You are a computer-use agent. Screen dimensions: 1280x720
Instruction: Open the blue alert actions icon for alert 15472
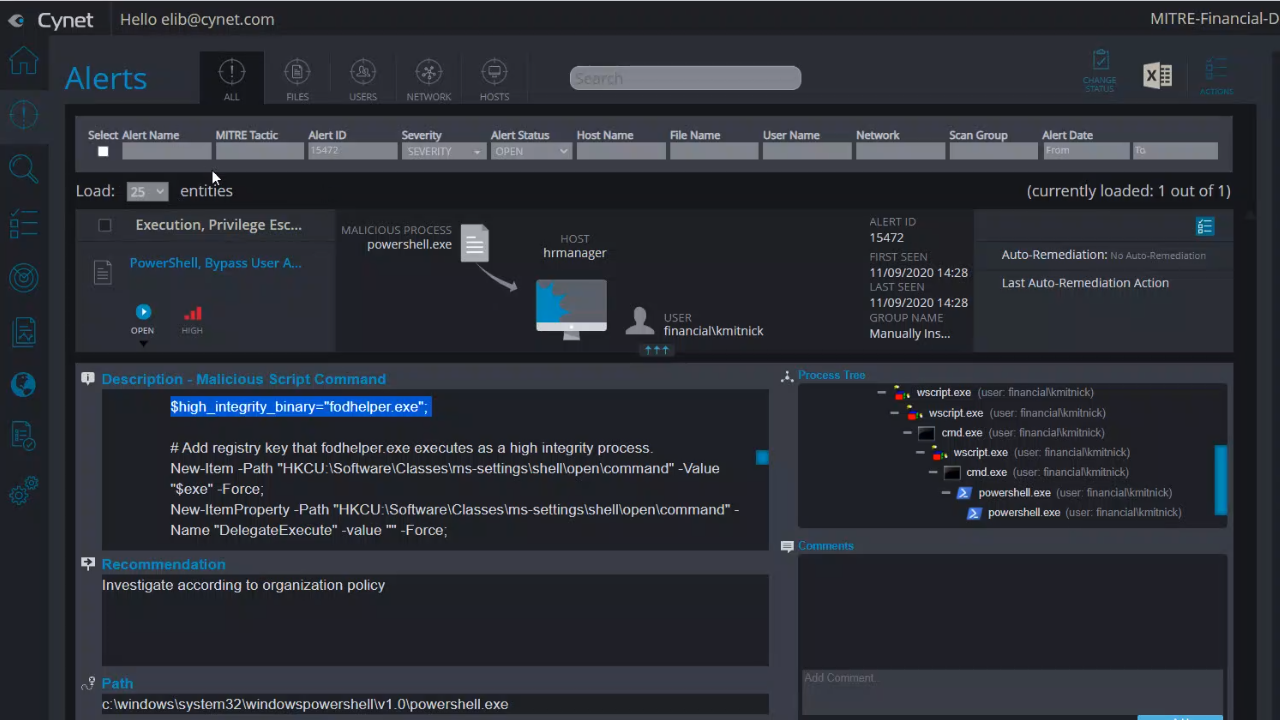(1205, 227)
